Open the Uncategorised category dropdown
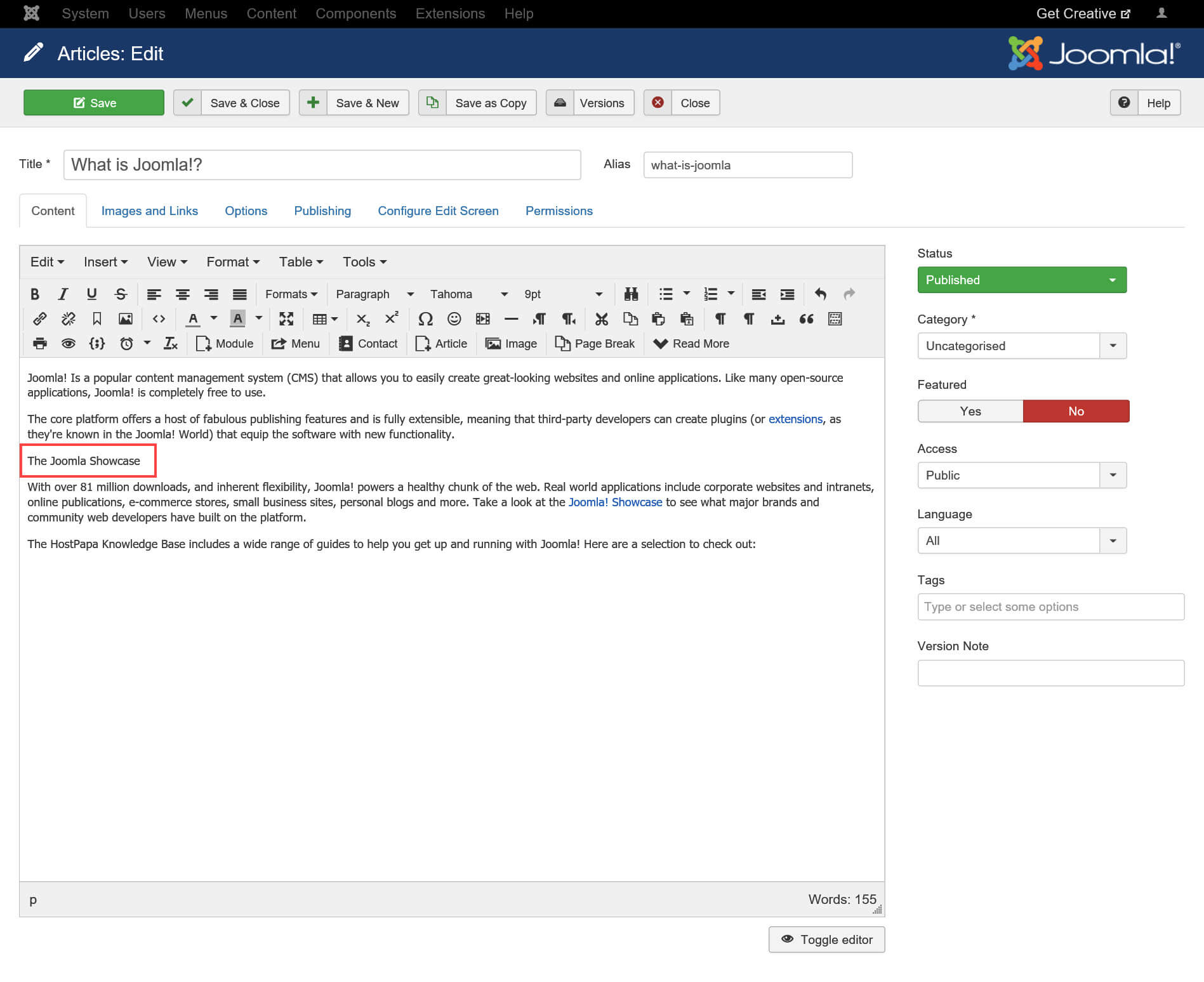 click(1022, 346)
